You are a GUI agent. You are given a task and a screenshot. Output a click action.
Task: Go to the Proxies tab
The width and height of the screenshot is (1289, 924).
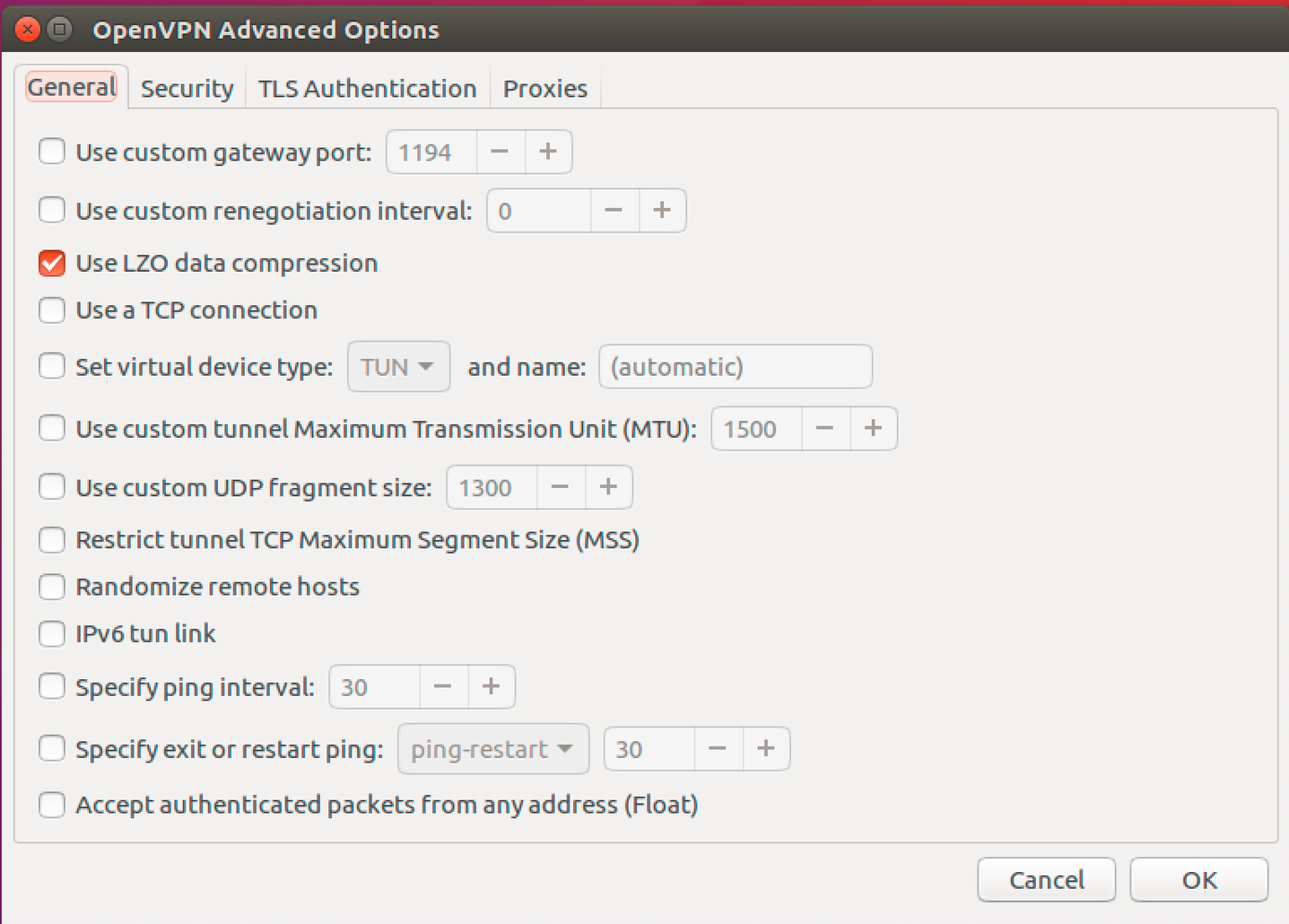pyautogui.click(x=544, y=89)
